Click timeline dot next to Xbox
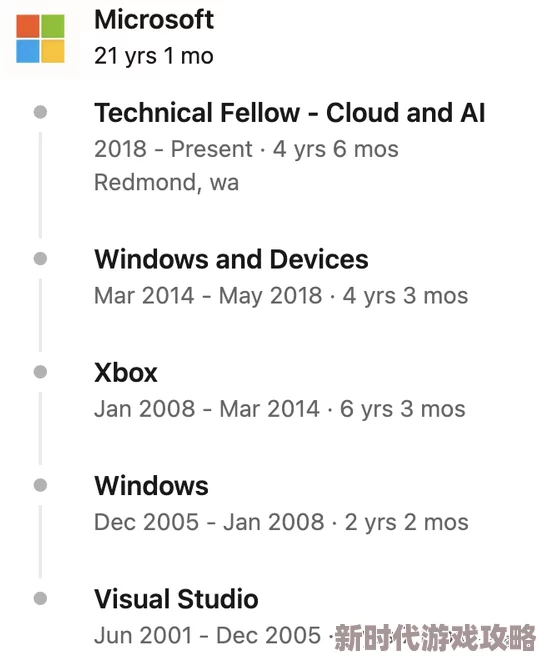 pos(40,372)
